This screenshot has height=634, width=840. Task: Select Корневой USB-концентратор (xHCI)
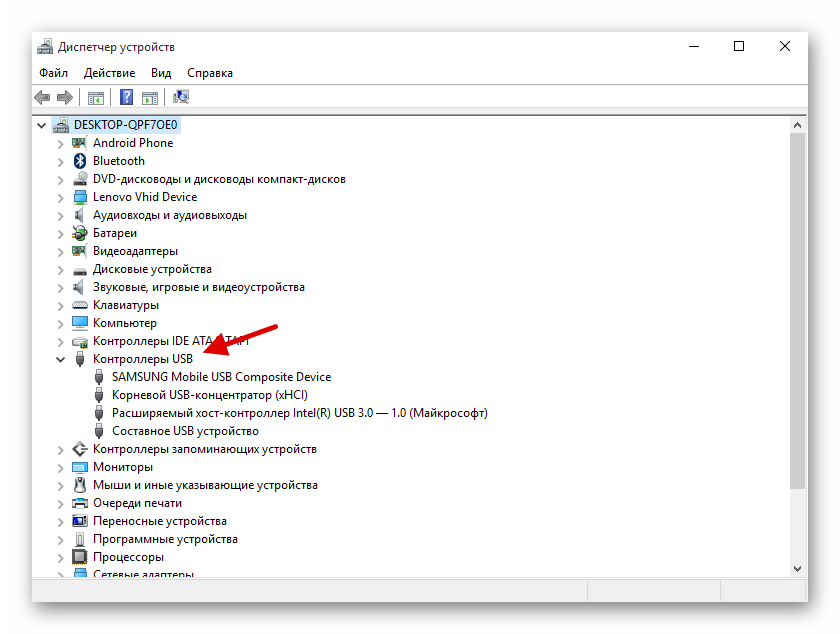click(210, 395)
